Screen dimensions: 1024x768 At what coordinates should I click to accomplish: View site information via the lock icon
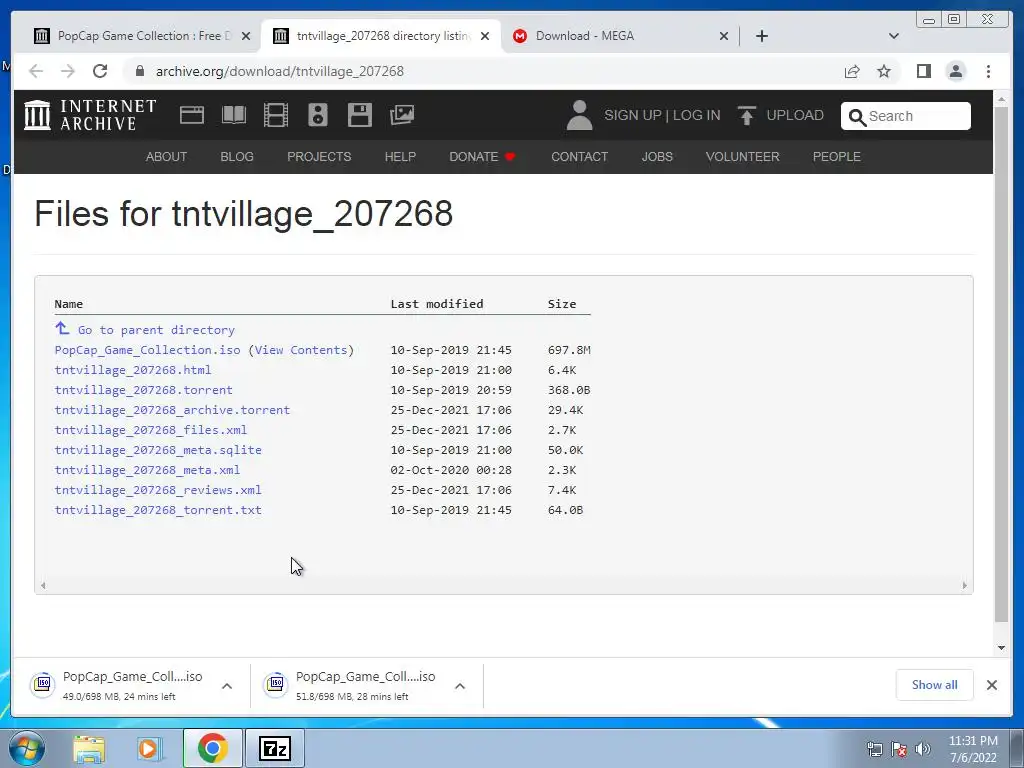pos(140,71)
